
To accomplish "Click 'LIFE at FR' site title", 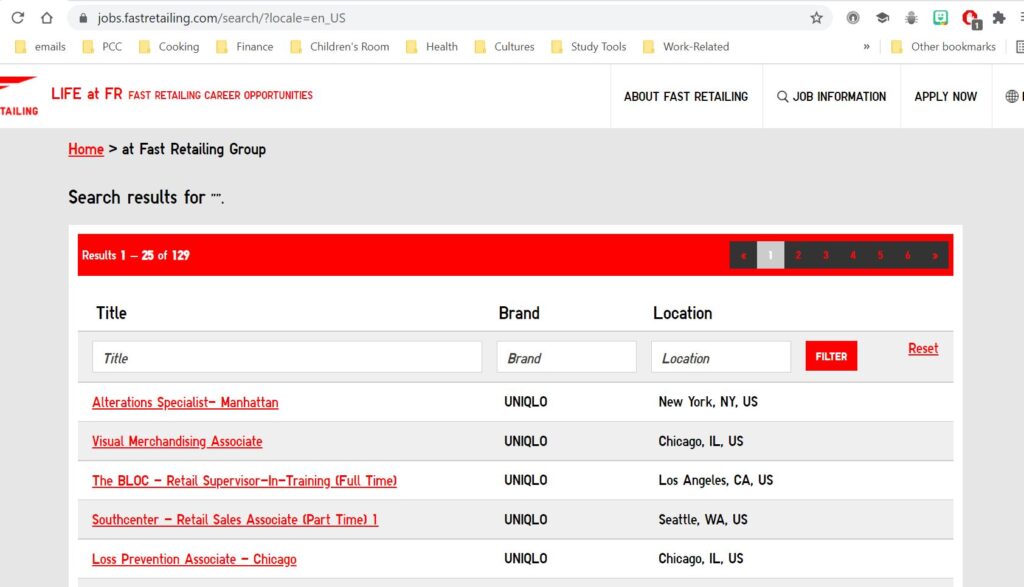I will 87,94.
